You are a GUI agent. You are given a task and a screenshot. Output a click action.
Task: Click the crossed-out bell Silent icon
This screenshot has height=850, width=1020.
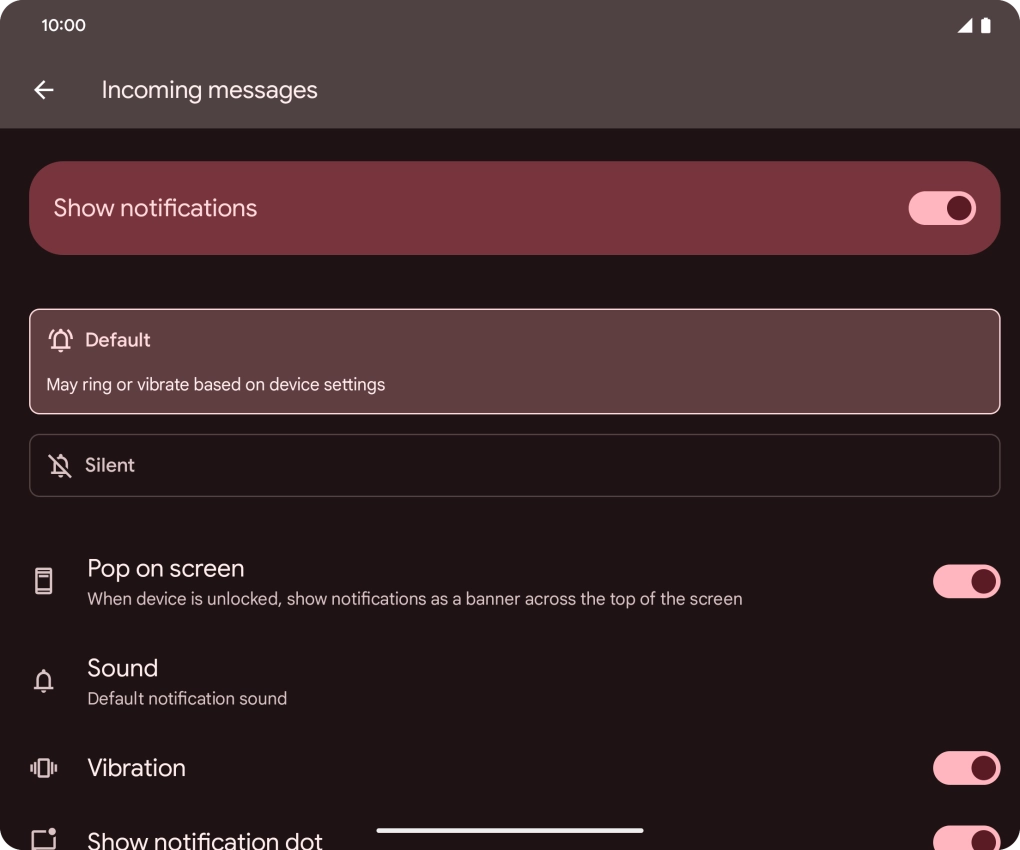[60, 465]
